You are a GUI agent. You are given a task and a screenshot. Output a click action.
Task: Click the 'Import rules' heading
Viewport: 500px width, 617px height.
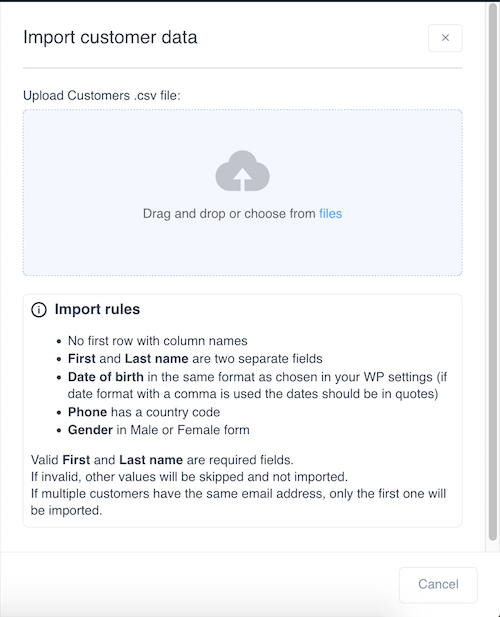click(97, 309)
